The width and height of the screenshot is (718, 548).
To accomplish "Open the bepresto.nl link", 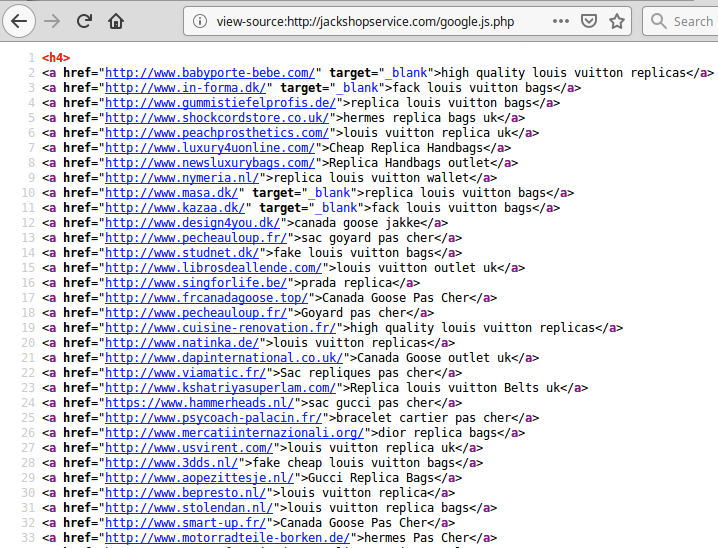I will coord(185,494).
